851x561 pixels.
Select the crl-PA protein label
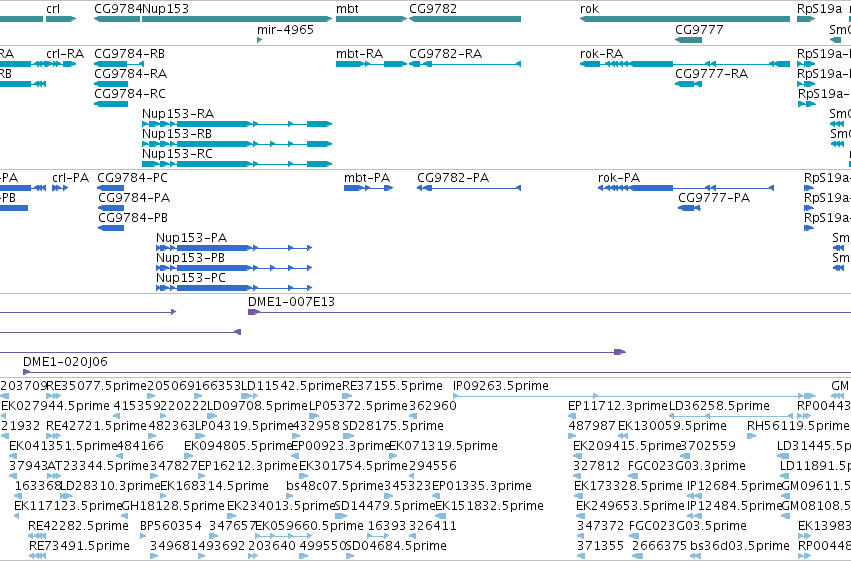click(x=71, y=178)
